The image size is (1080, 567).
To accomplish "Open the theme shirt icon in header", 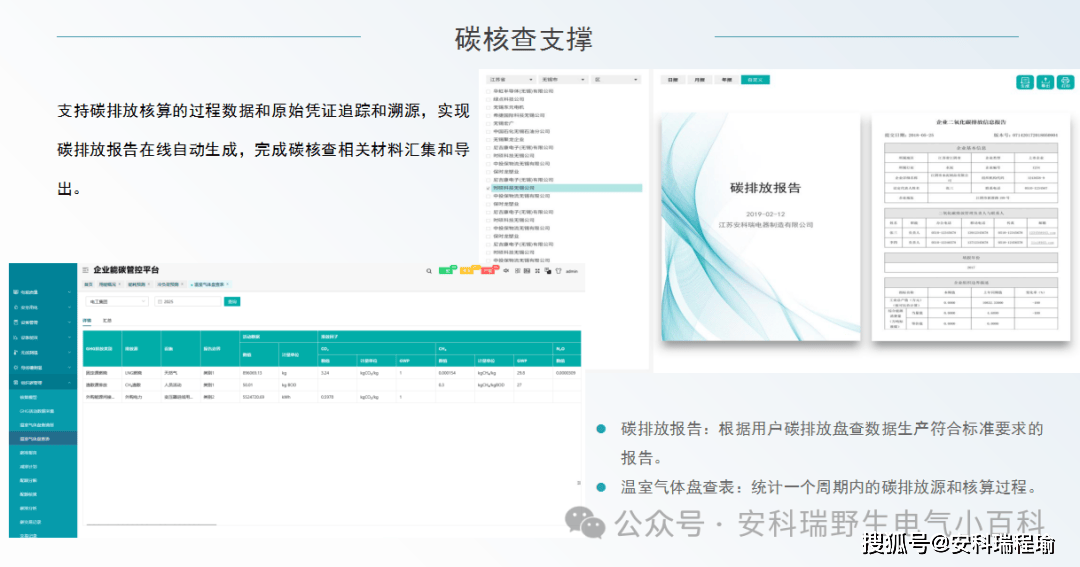I will [559, 271].
